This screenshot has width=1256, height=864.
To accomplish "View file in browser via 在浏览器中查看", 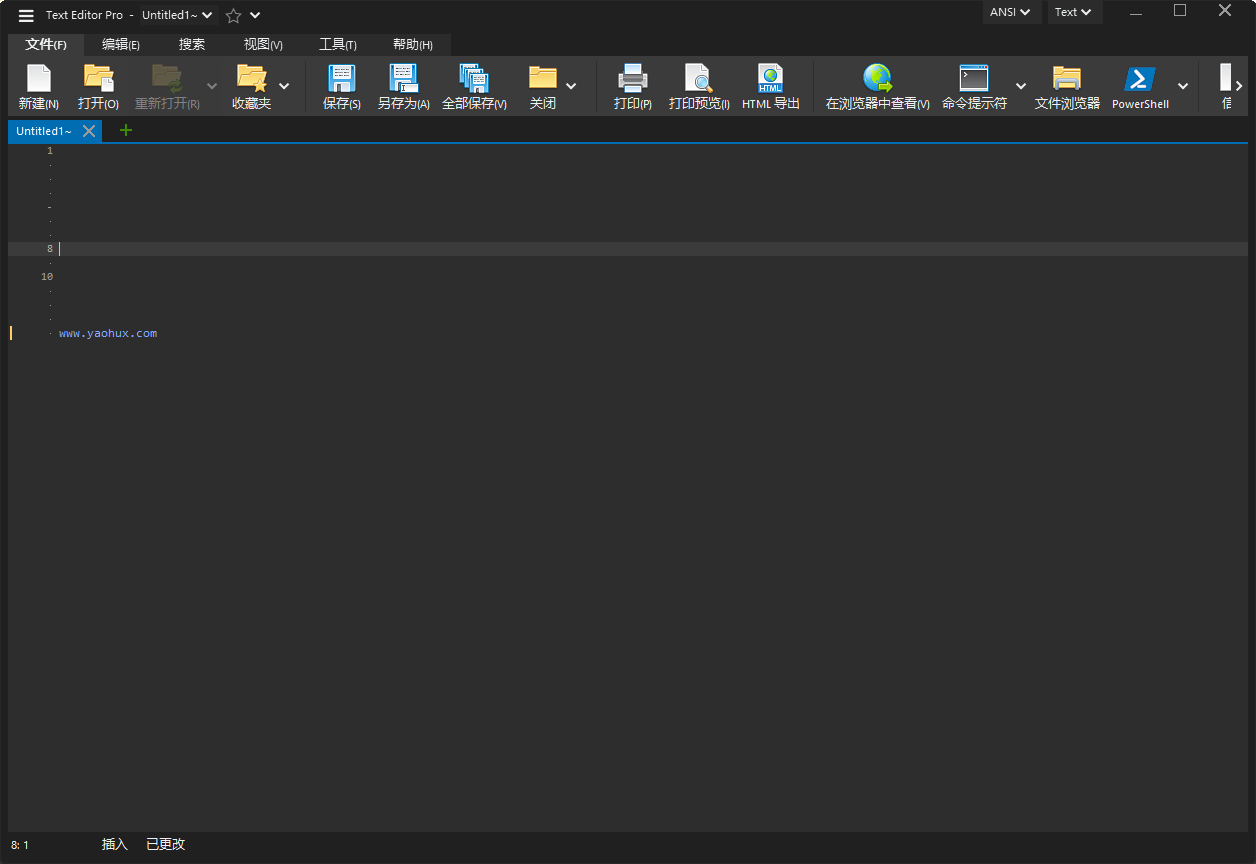I will click(x=877, y=86).
